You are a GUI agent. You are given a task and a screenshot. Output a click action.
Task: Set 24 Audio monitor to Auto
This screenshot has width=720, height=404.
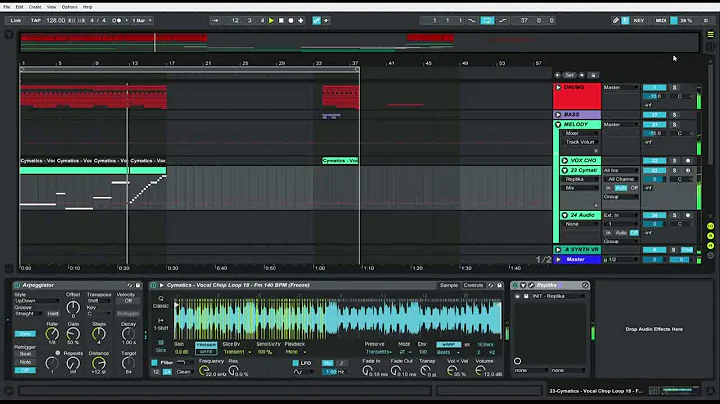[621, 233]
